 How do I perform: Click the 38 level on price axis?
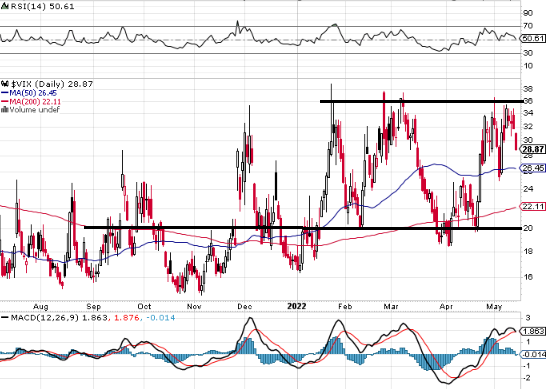click(528, 89)
